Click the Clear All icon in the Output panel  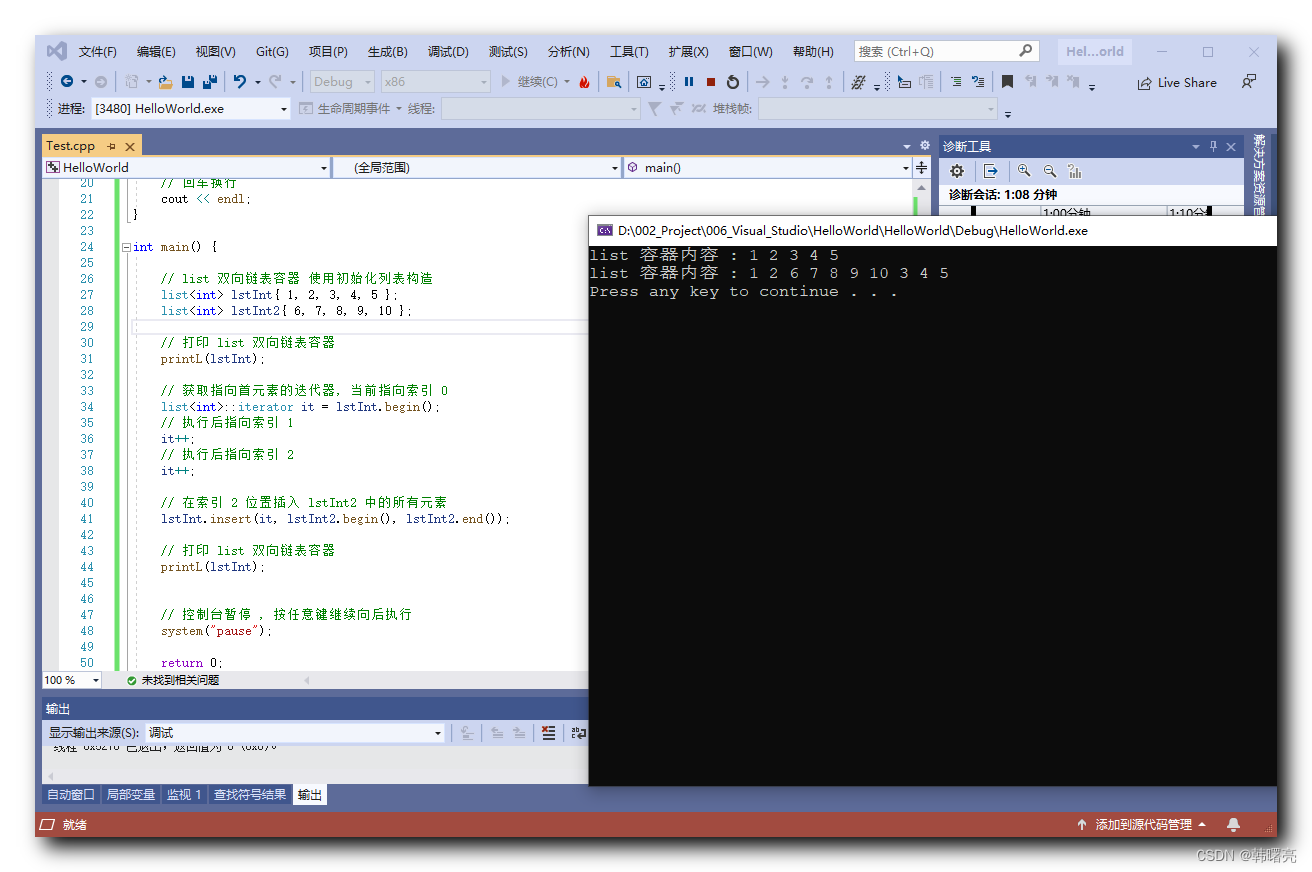coord(548,733)
